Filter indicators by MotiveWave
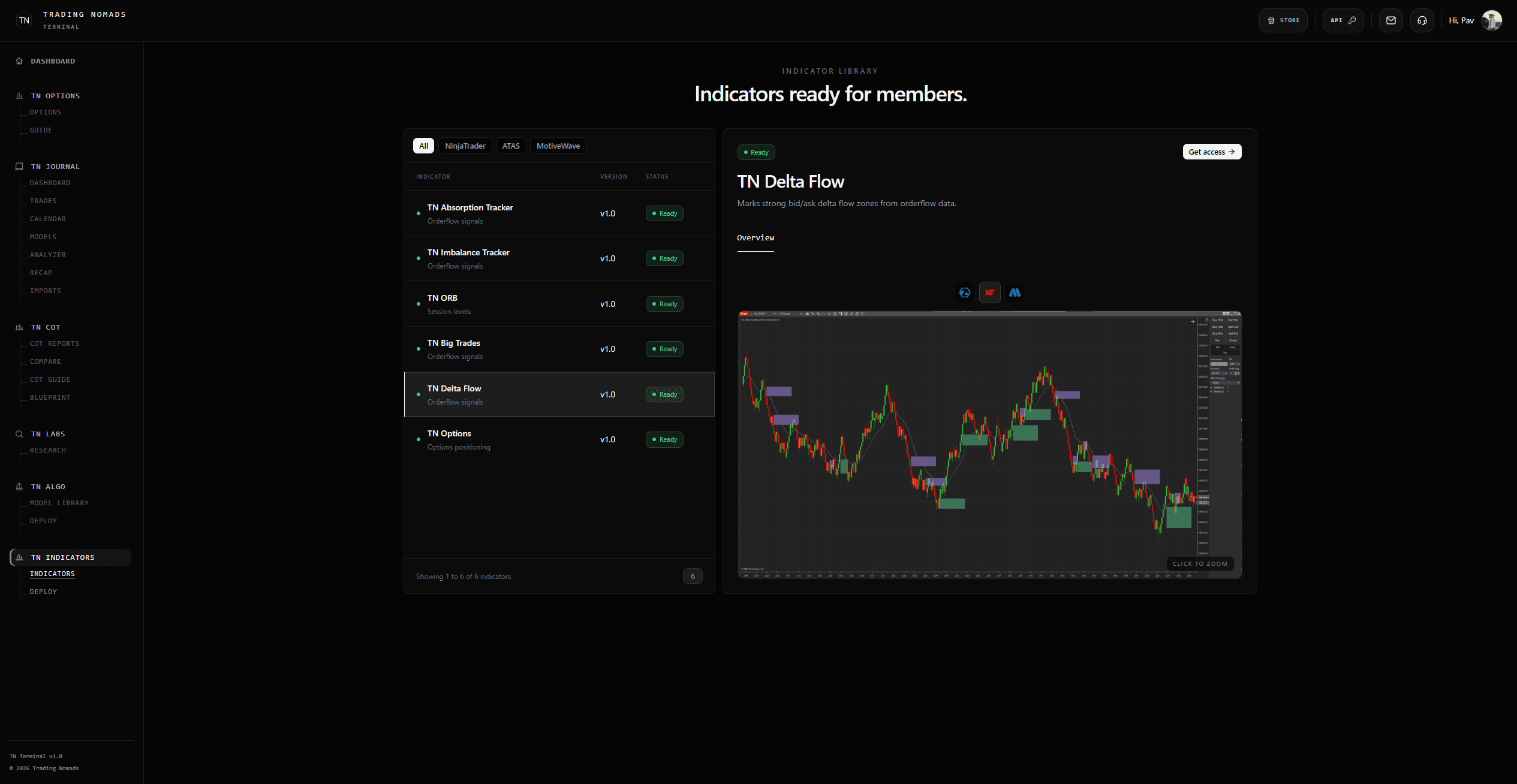Viewport: 1517px width, 784px height. tap(558, 146)
